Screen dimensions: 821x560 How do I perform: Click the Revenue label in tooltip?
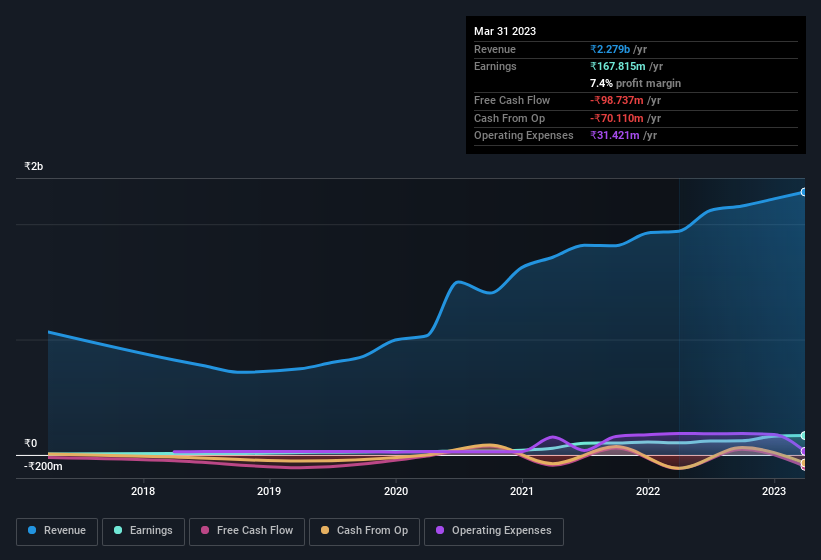coord(495,49)
